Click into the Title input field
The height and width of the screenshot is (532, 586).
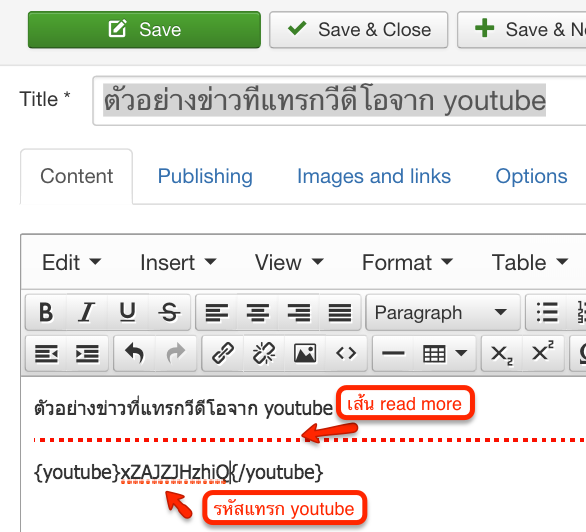339,101
